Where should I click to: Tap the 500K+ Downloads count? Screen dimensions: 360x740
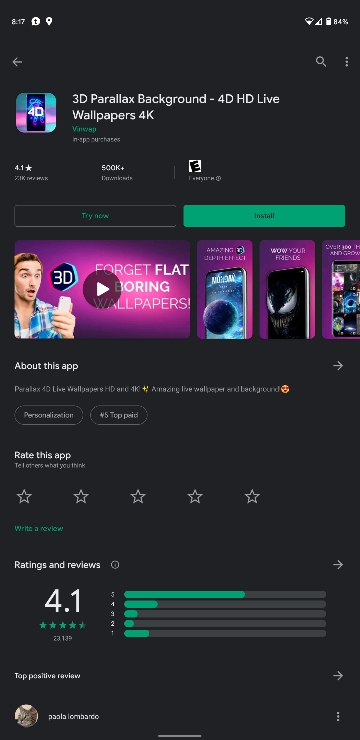117,172
